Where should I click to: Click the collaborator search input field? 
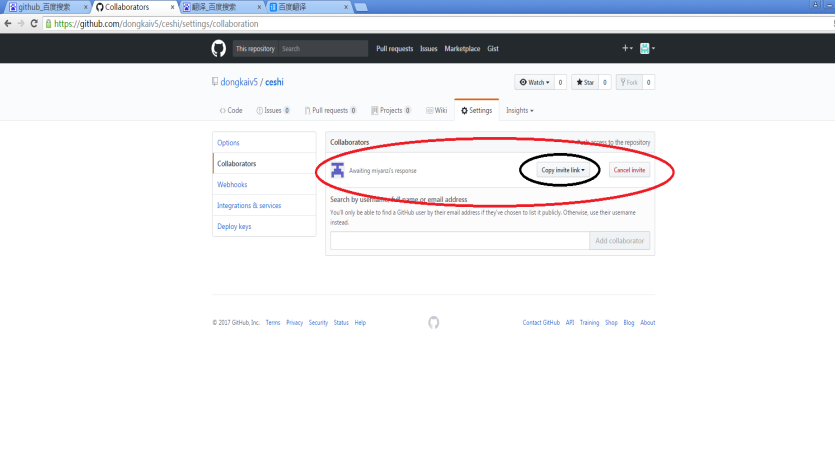[460, 240]
